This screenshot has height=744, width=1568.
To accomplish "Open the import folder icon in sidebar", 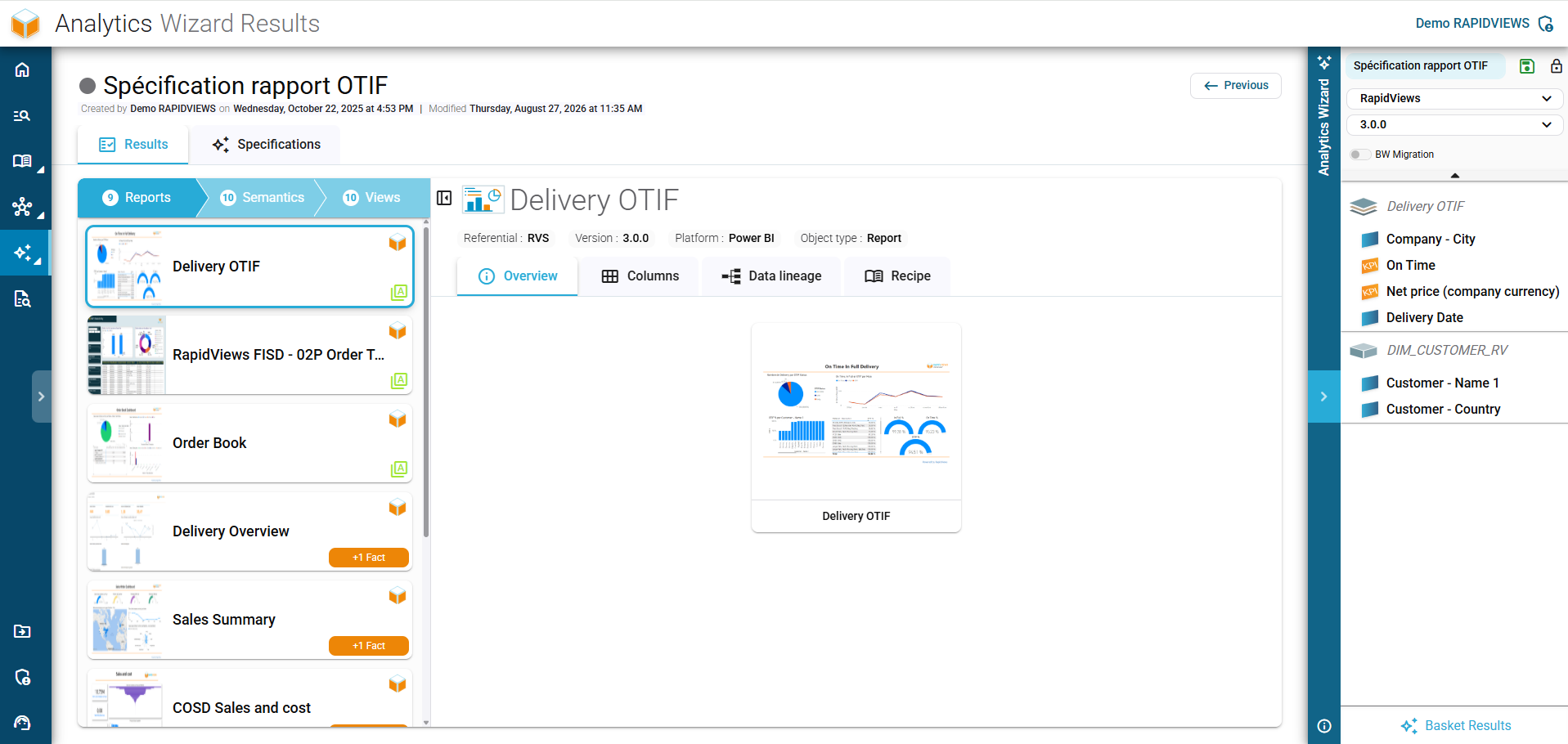I will tap(22, 631).
